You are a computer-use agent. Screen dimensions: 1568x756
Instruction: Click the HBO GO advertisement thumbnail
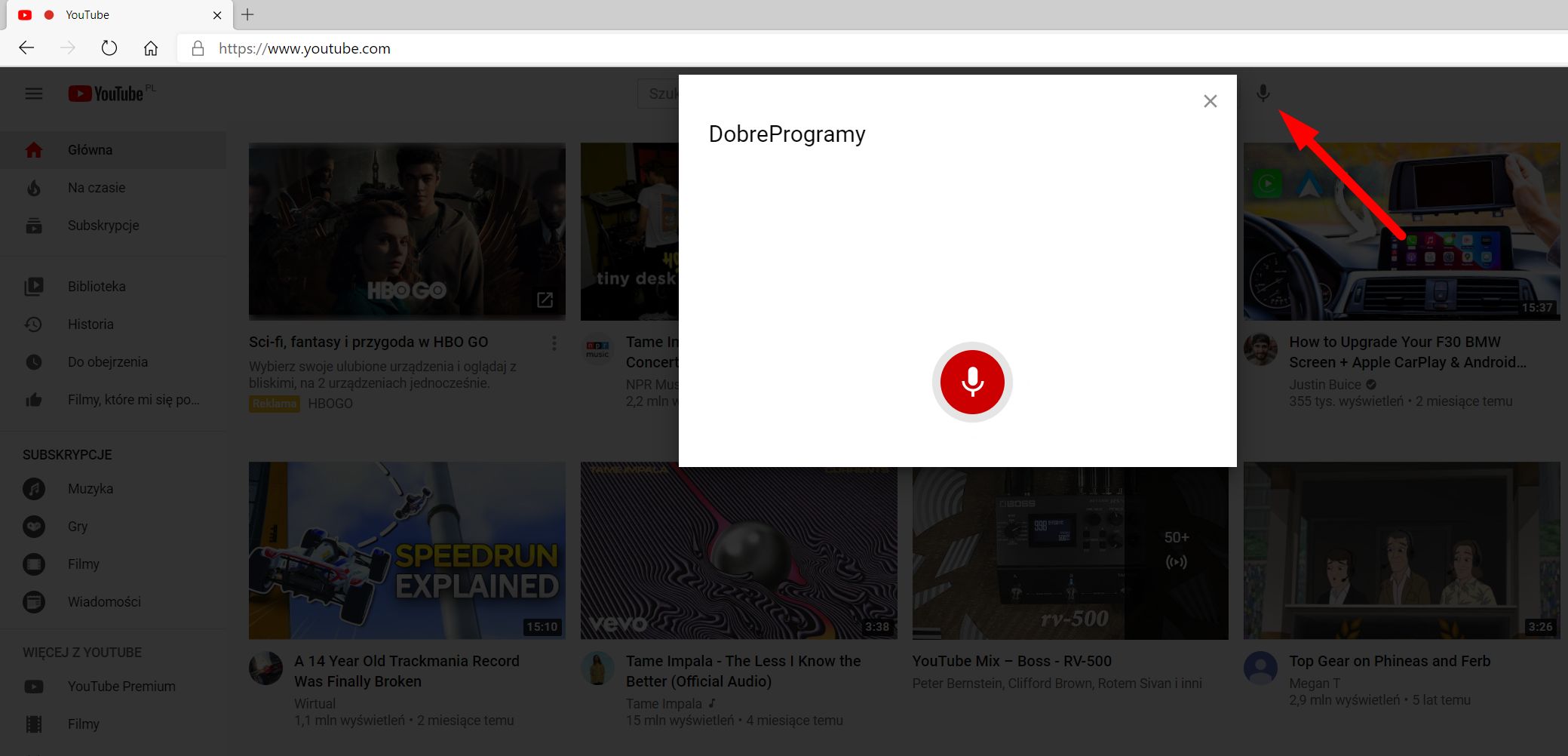[407, 231]
